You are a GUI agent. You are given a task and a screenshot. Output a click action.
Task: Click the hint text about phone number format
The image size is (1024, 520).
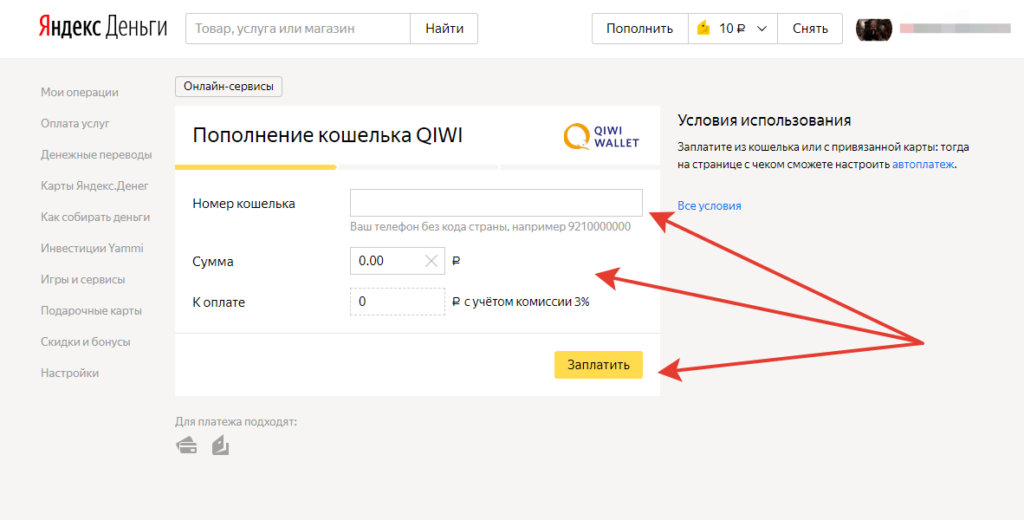490,227
